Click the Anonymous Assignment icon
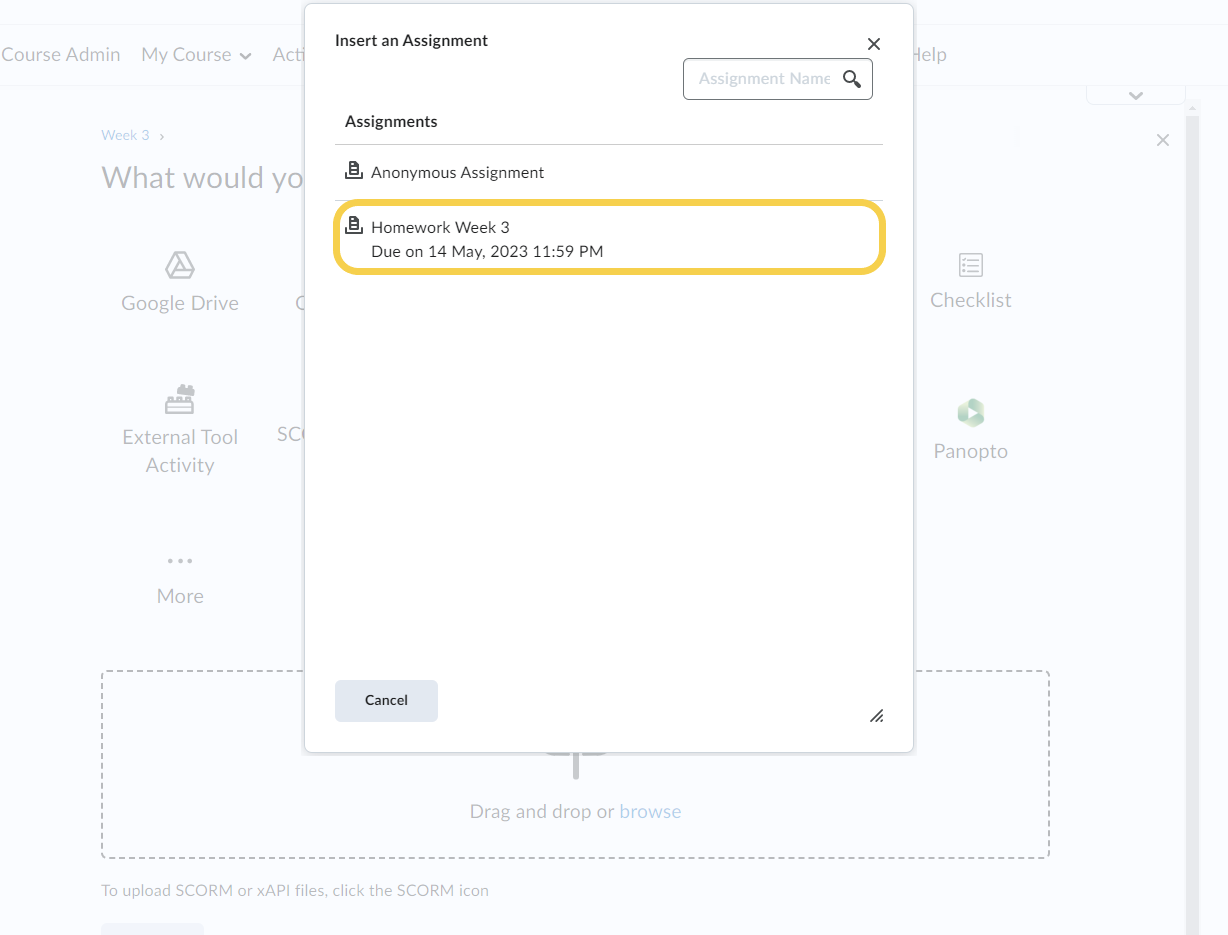The image size is (1228, 935). 353,171
